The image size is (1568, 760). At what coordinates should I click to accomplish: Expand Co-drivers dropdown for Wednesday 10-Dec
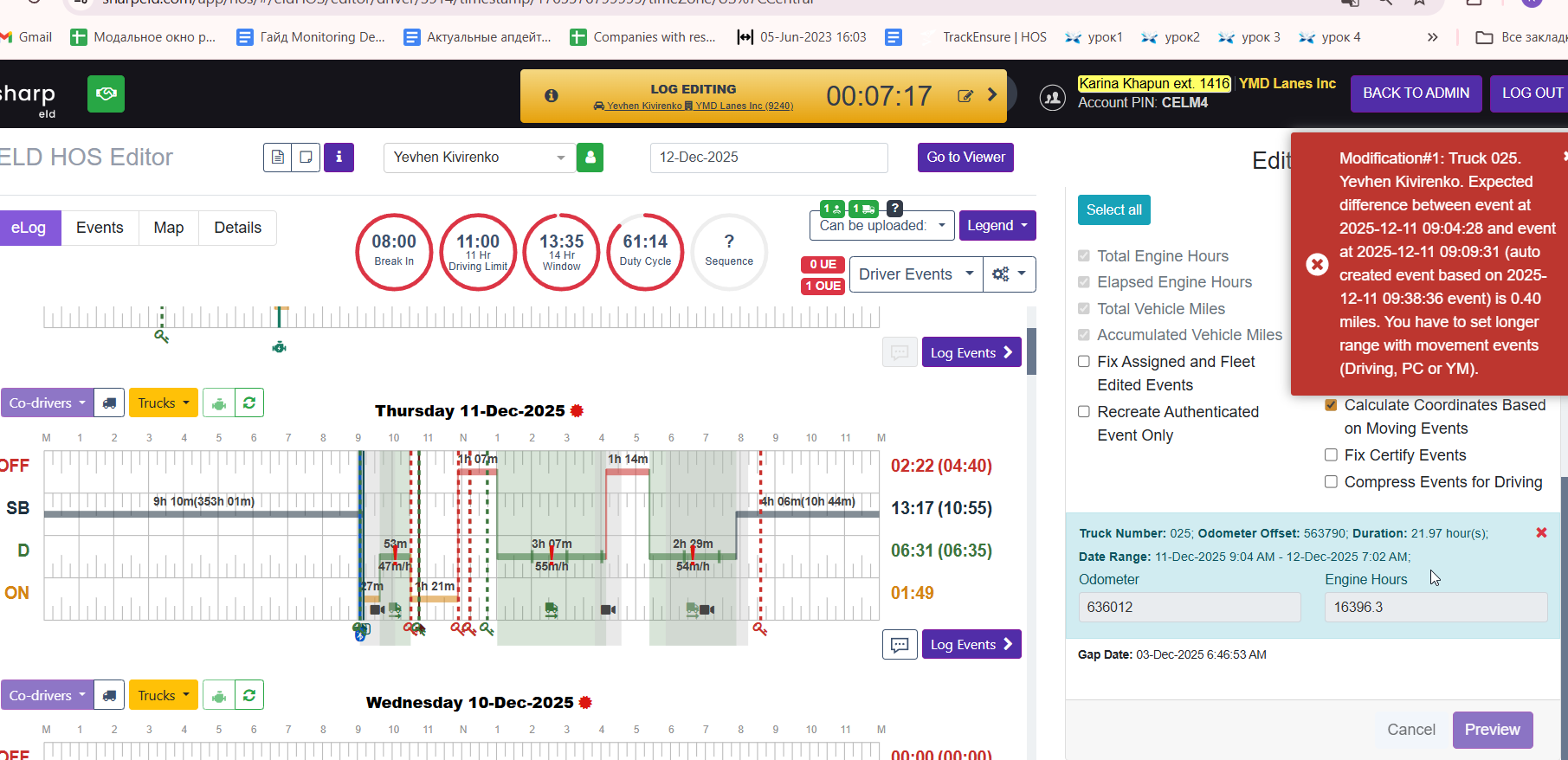click(x=47, y=696)
